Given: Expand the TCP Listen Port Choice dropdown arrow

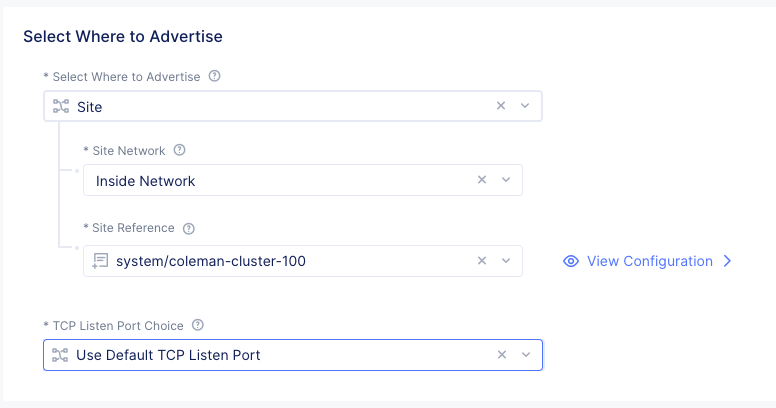Looking at the screenshot, I should point(525,355).
